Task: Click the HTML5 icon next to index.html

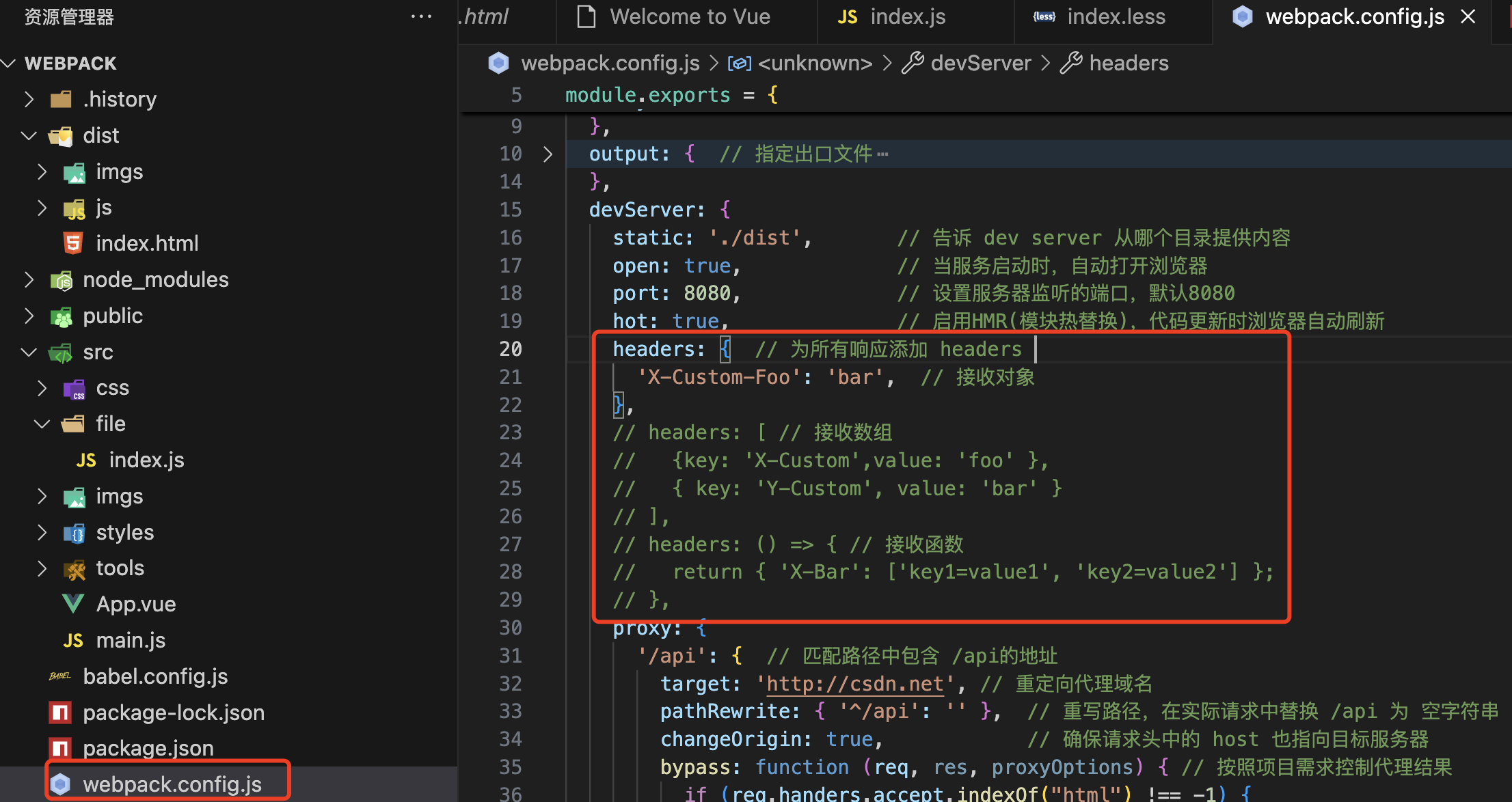Action: point(72,243)
